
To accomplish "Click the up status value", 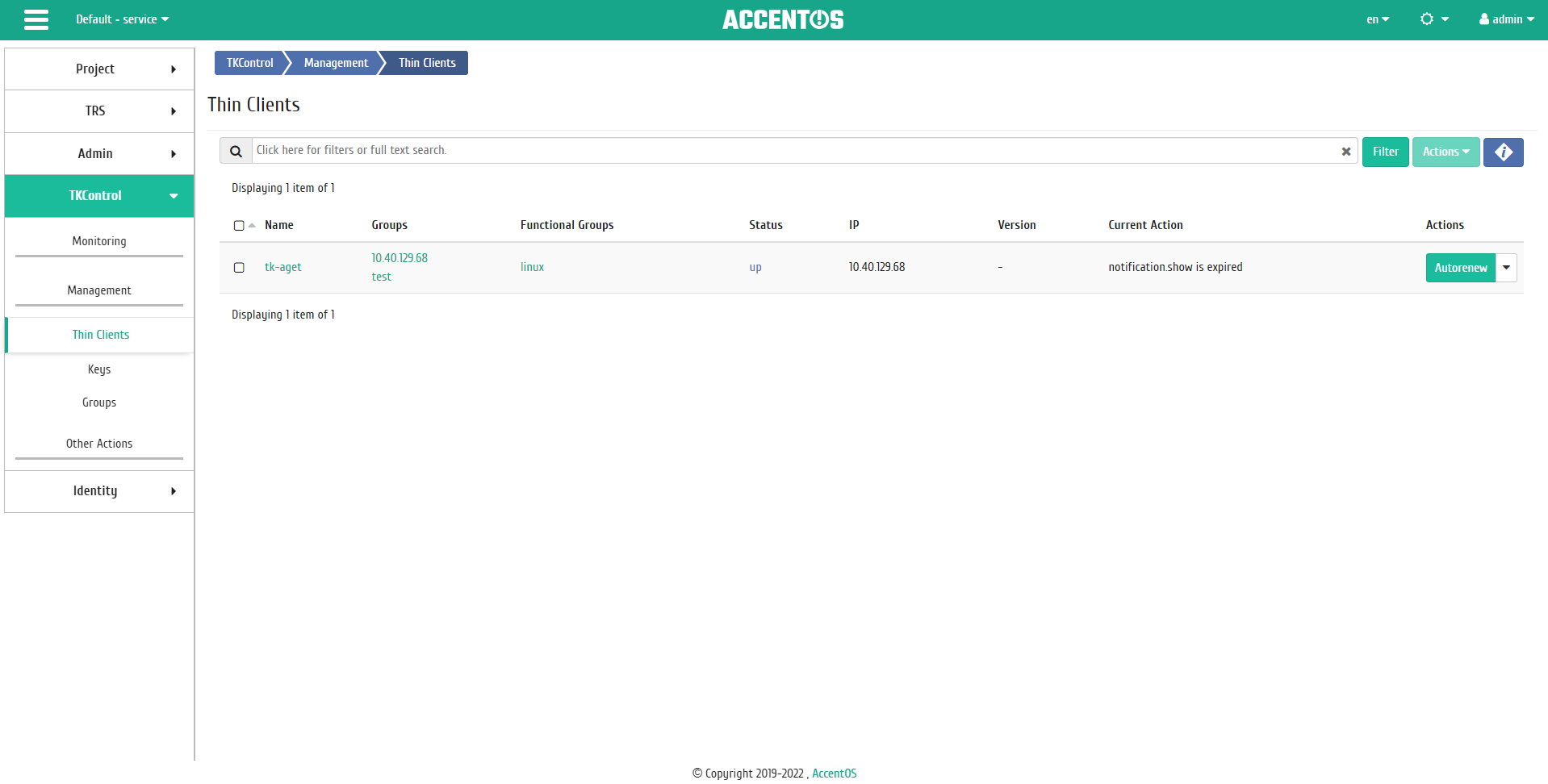I will pyautogui.click(x=755, y=267).
